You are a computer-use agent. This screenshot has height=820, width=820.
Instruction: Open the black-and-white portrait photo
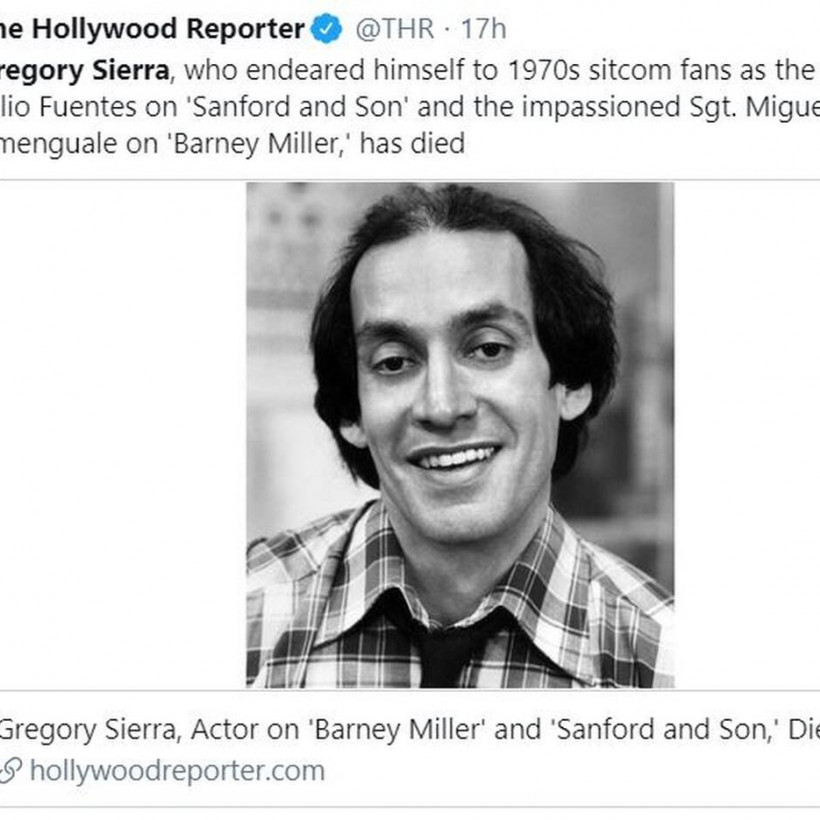tap(459, 434)
